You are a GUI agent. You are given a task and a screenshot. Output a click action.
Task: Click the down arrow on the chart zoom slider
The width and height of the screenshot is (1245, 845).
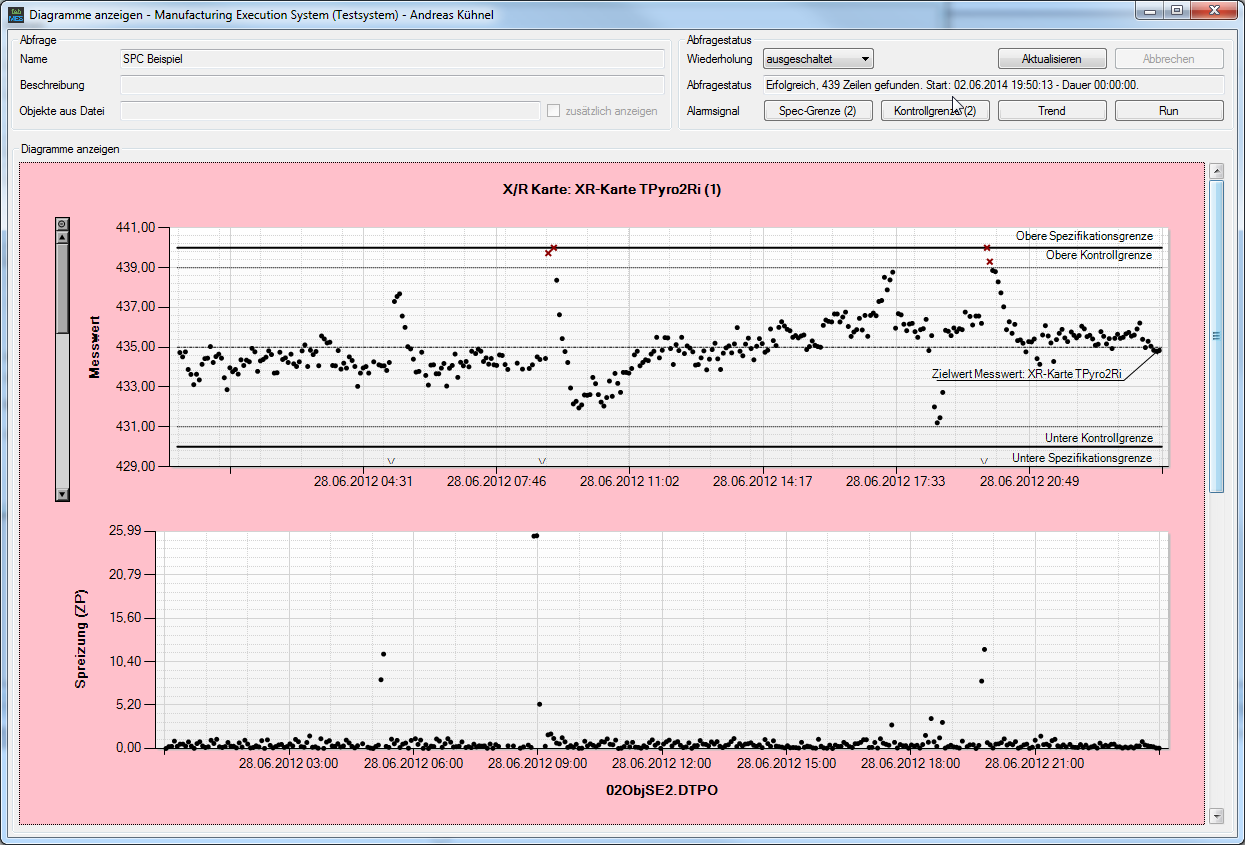pyautogui.click(x=62, y=493)
